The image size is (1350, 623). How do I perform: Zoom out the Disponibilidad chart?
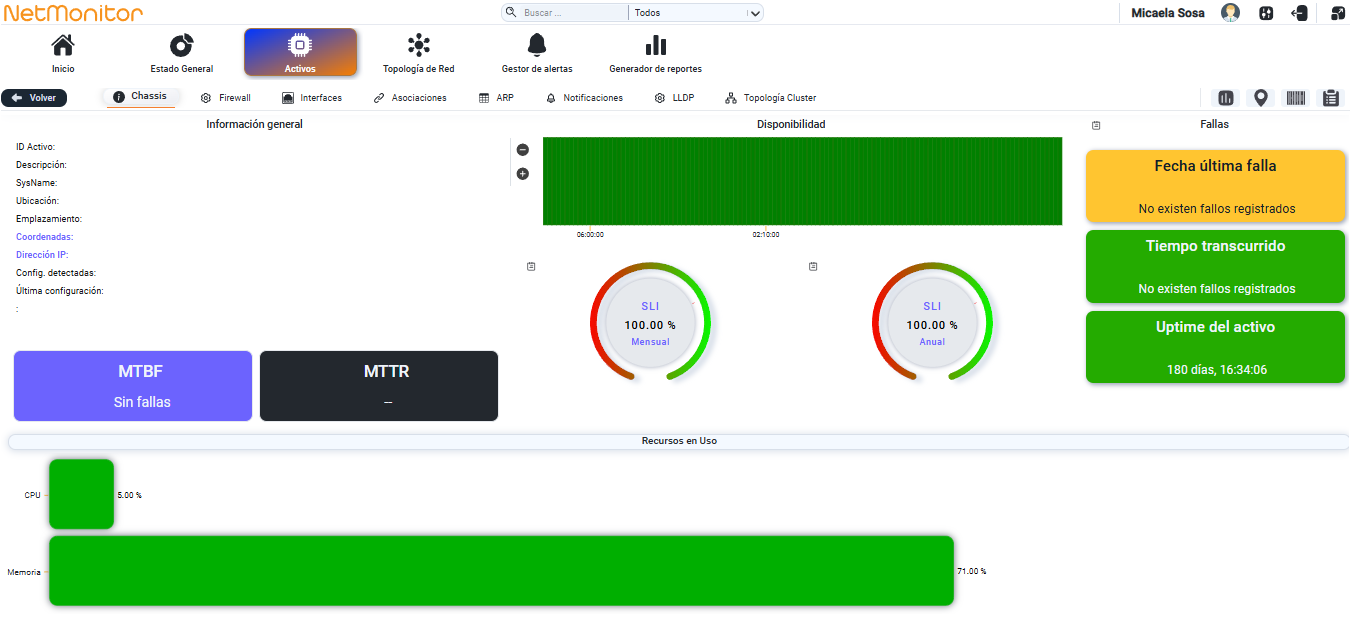(x=523, y=150)
